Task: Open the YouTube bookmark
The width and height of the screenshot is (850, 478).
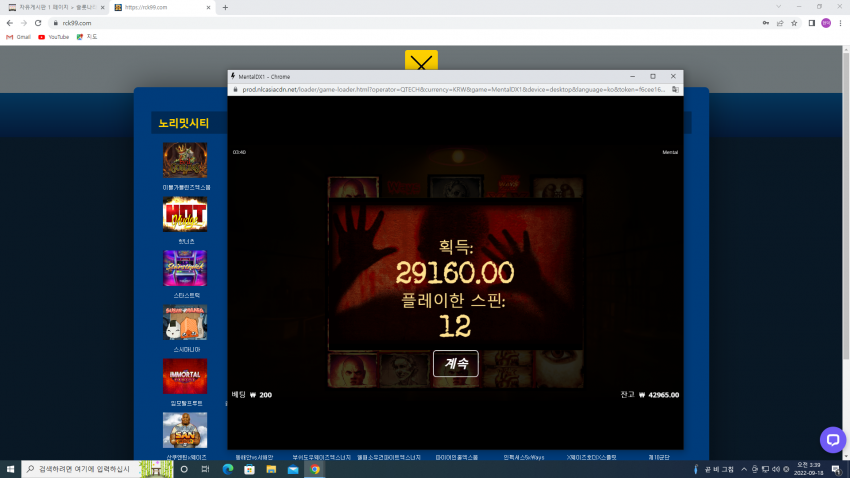Action: point(54,37)
